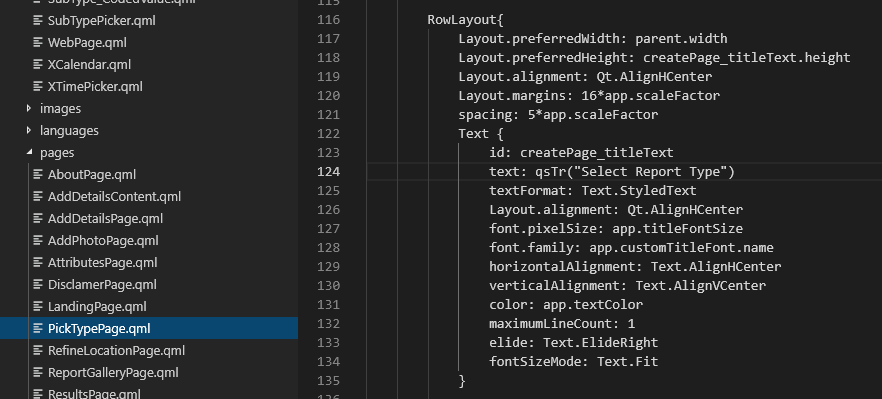Click file icon next to SubTypePicker.qml
Image resolution: width=882 pixels, height=399 pixels.
point(38,21)
